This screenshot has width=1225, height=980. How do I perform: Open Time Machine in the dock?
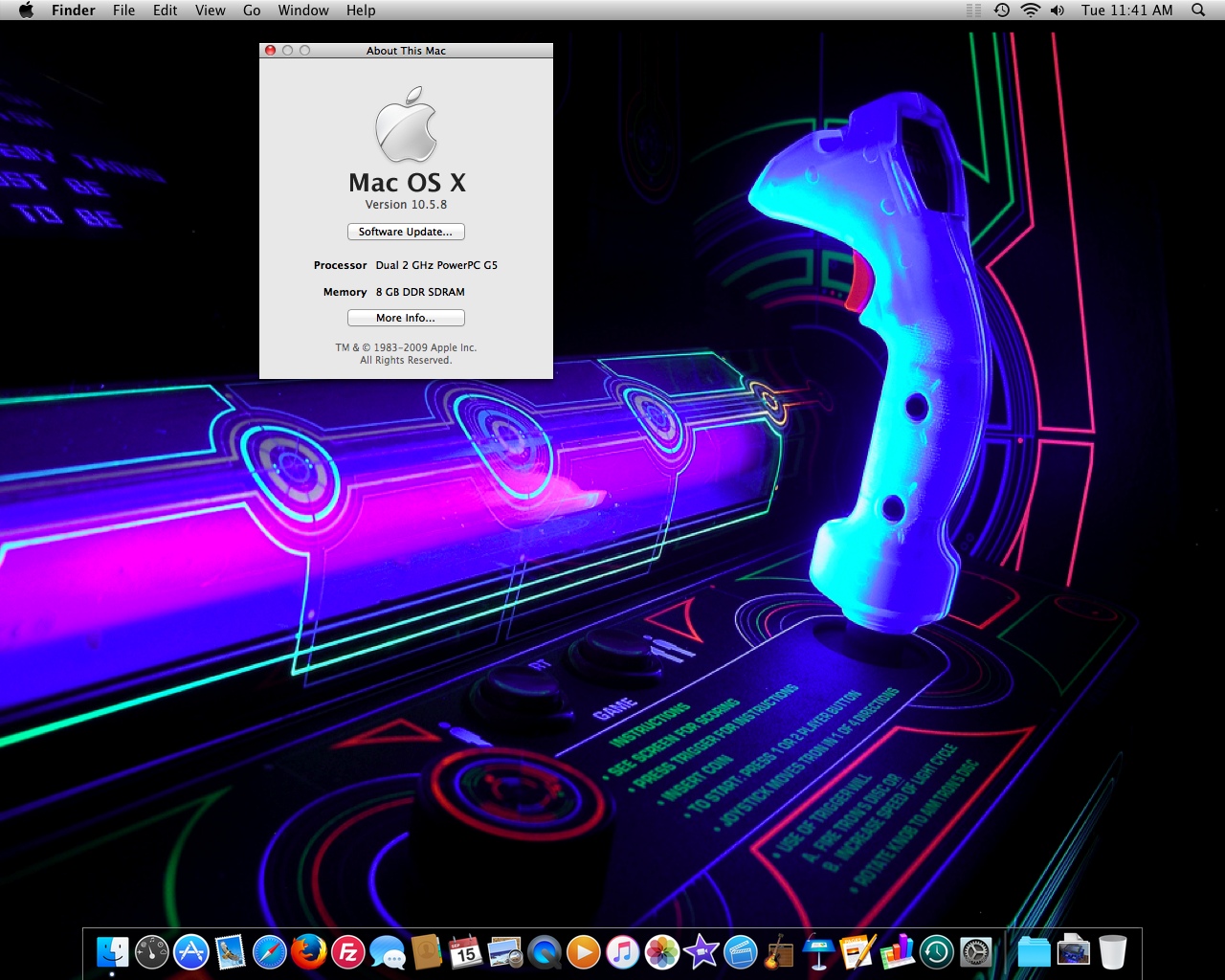pos(936,952)
